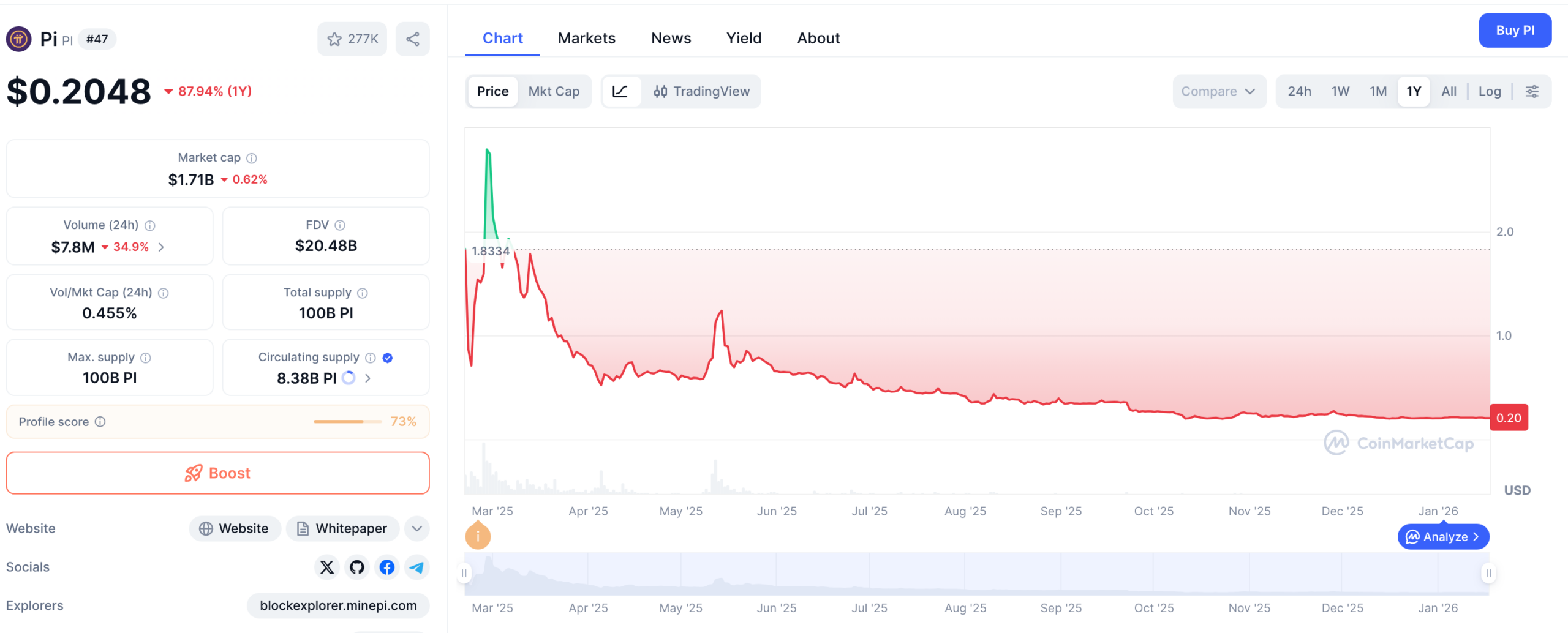Show Total supply info icon
The height and width of the screenshot is (633, 1568).
tap(363, 293)
